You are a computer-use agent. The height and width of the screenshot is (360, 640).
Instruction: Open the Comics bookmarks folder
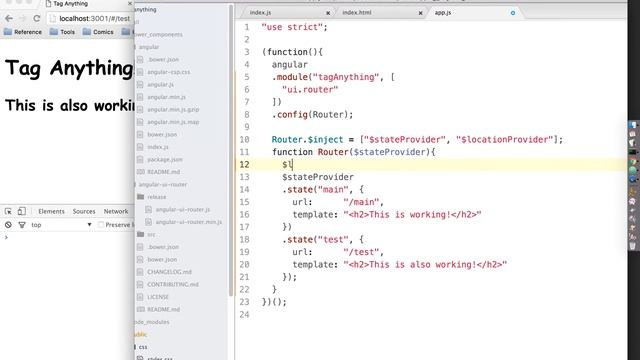[x=98, y=32]
